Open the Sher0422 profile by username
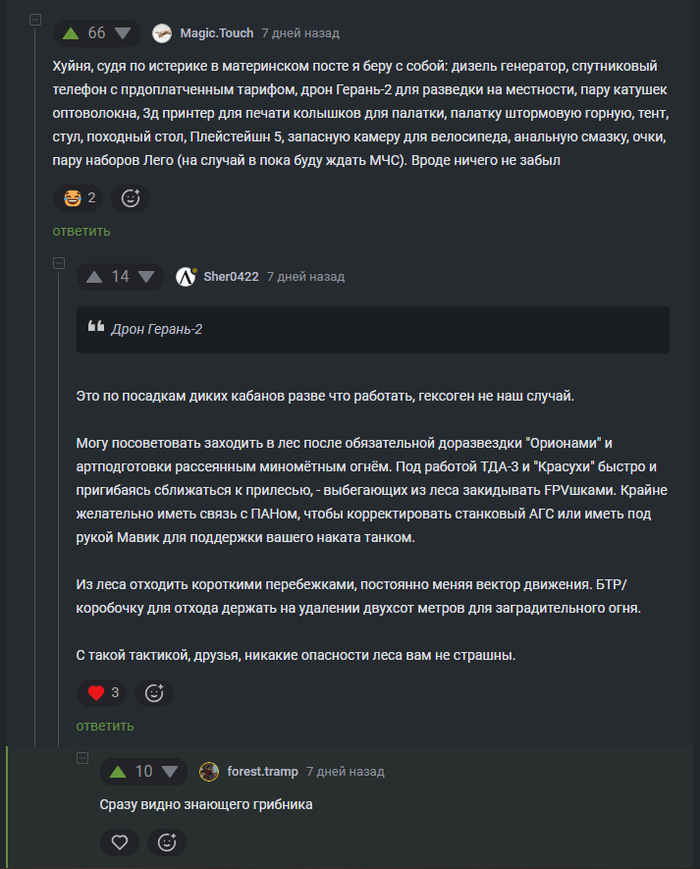The width and height of the screenshot is (700, 869). coord(231,277)
